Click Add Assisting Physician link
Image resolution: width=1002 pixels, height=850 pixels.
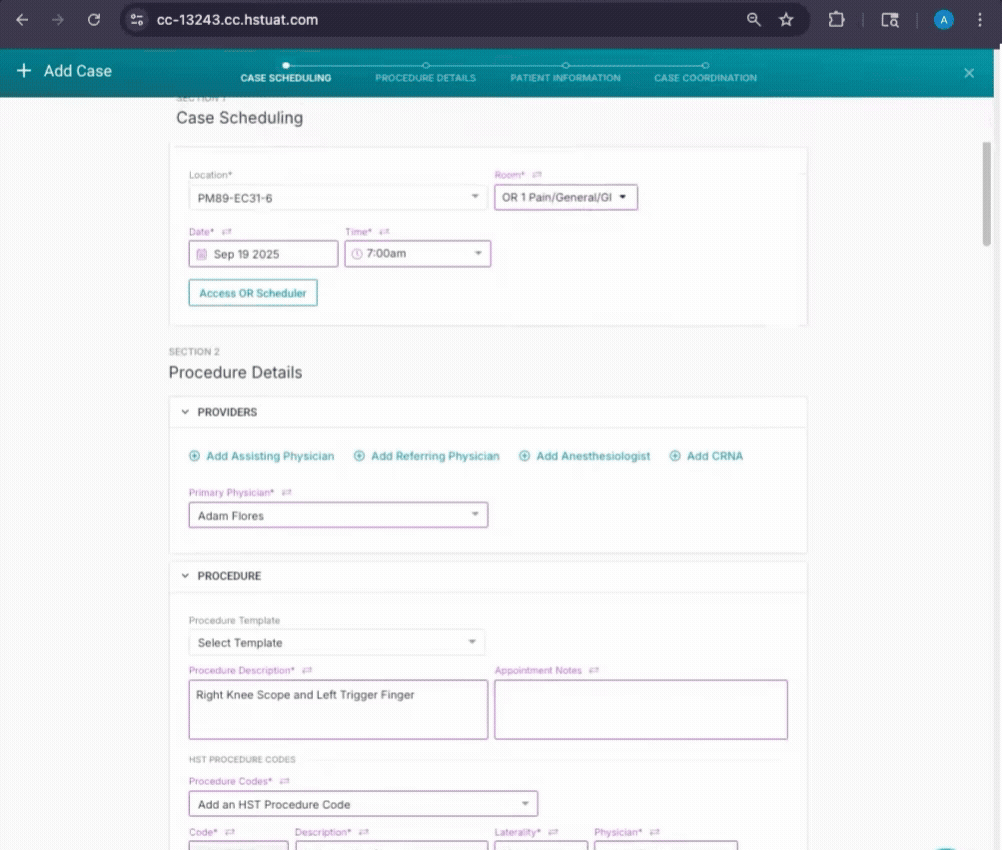pos(262,456)
